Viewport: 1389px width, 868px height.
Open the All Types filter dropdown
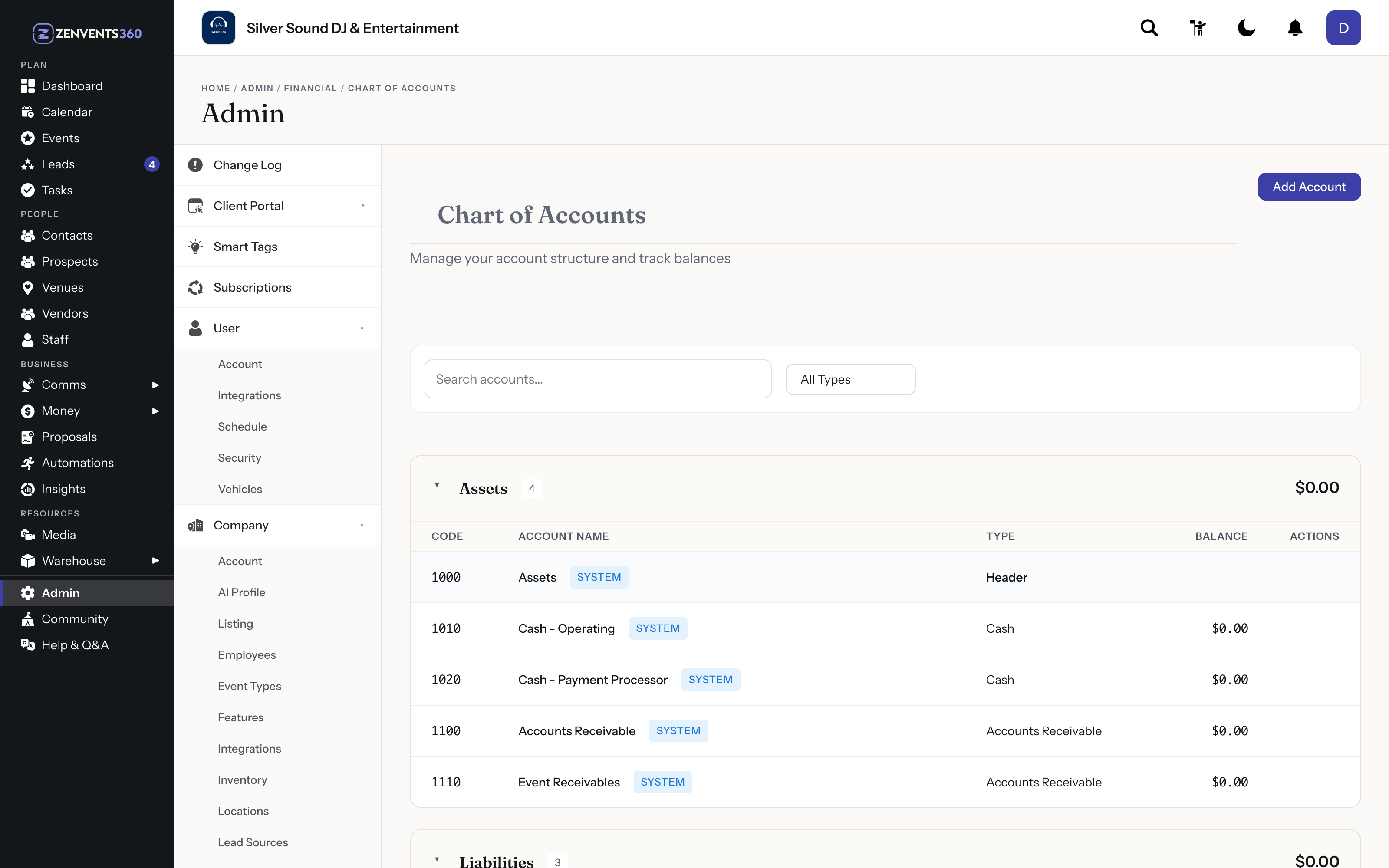[x=850, y=379]
